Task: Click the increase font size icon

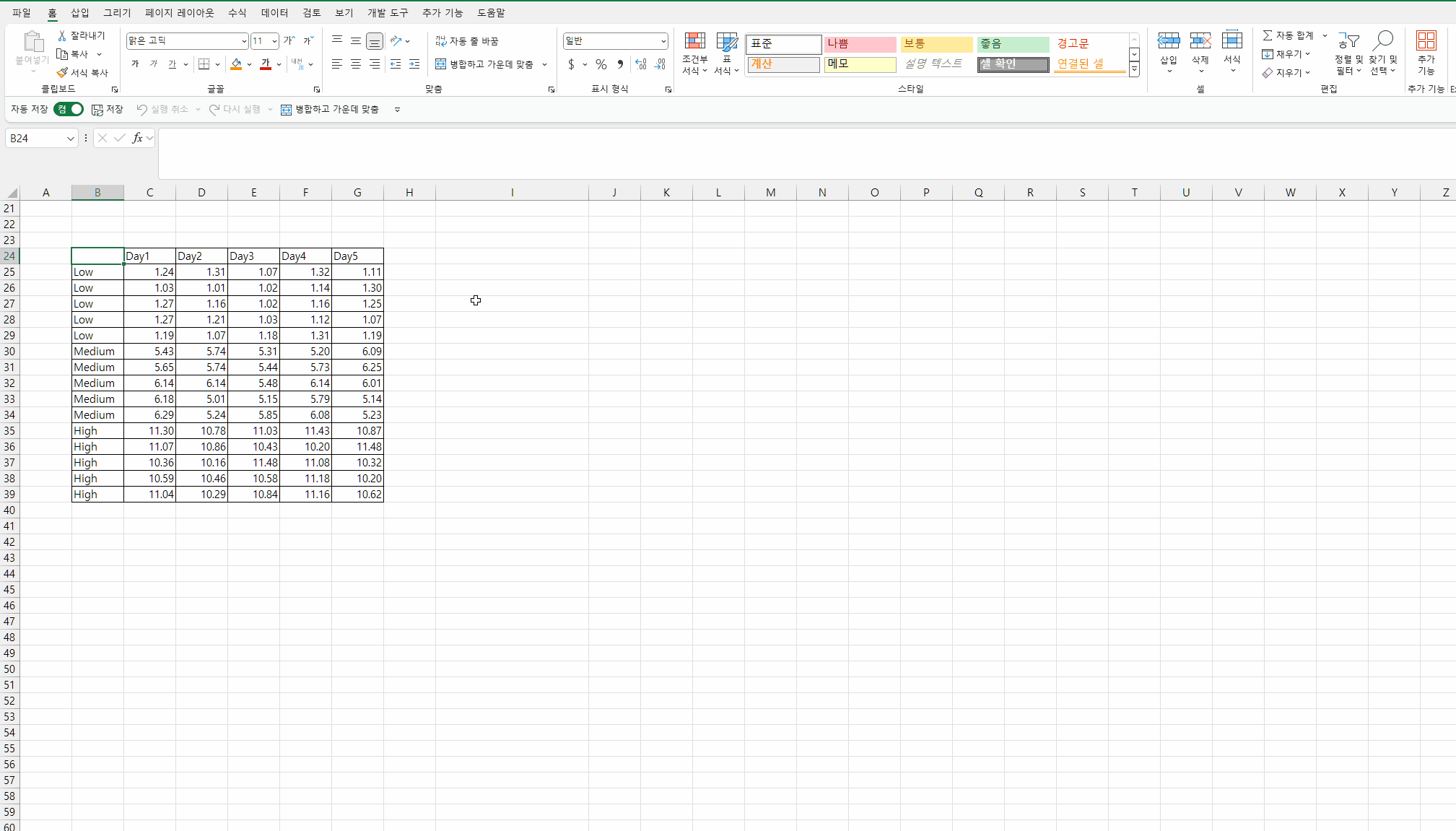Action: pyautogui.click(x=289, y=41)
